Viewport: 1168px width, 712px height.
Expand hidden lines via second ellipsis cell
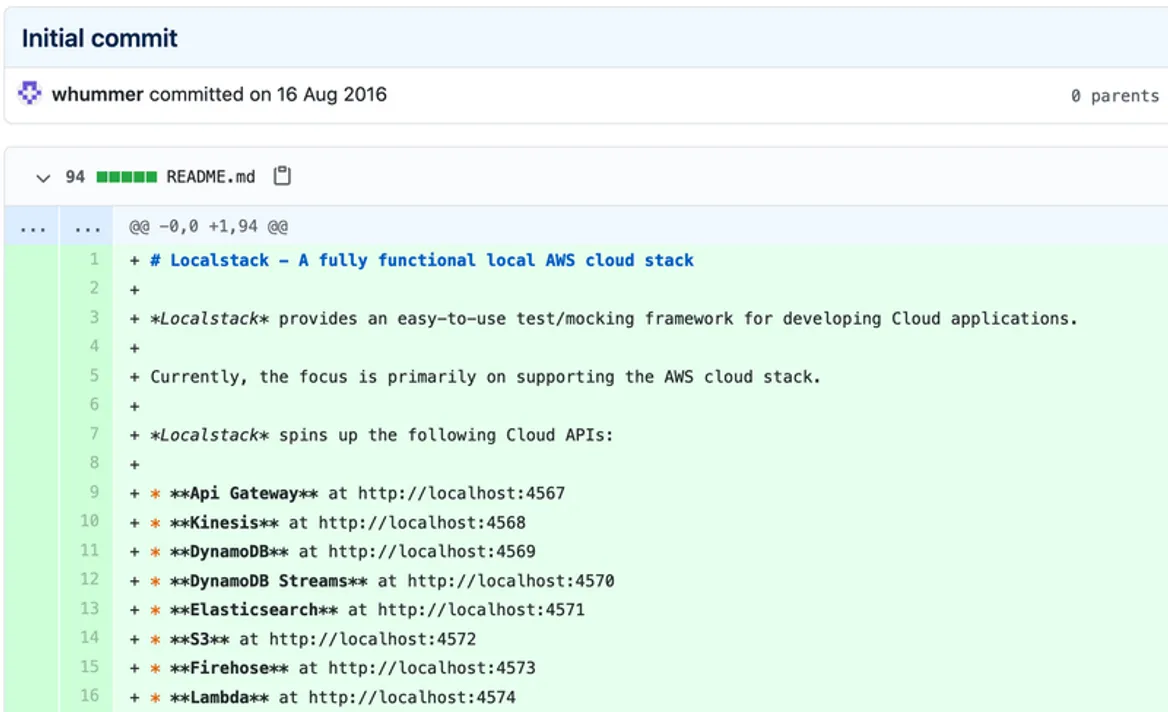click(87, 227)
